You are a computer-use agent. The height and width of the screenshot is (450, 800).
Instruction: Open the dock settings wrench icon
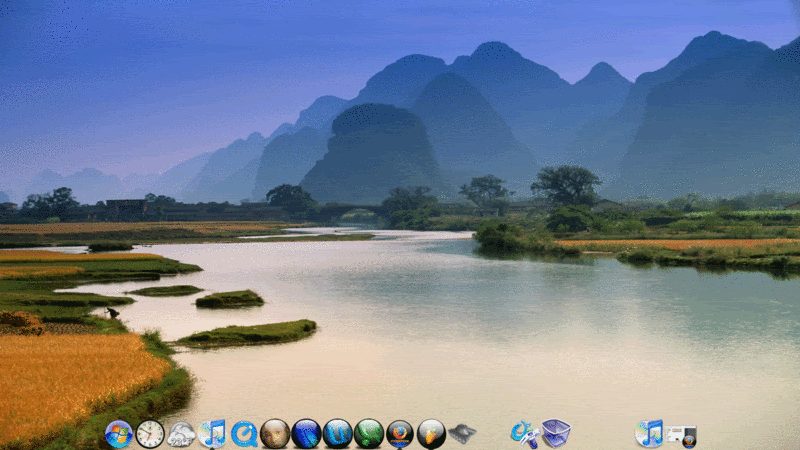[x=525, y=434]
